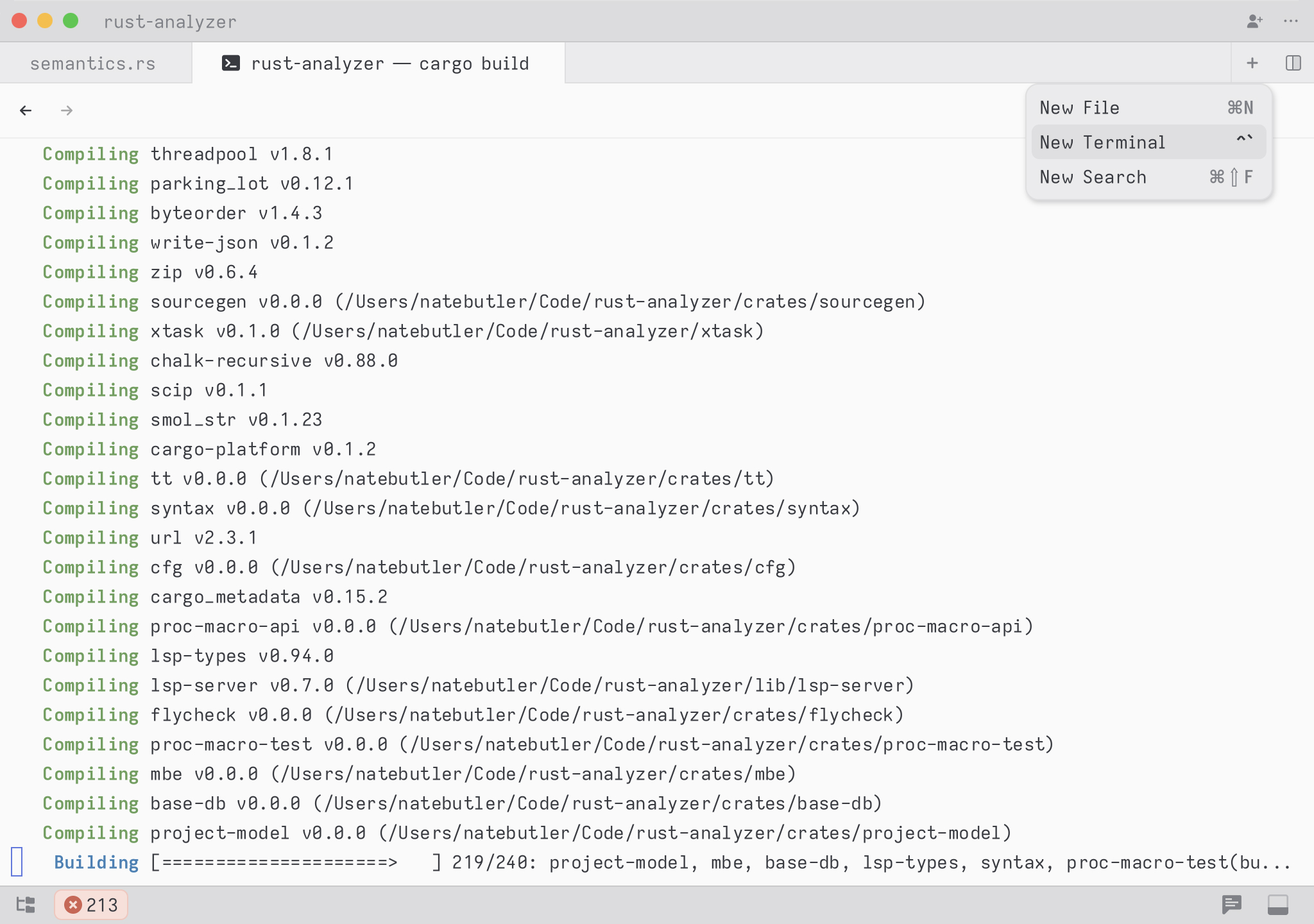Click the forward navigation arrow
This screenshot has height=924, width=1314.
point(67,110)
